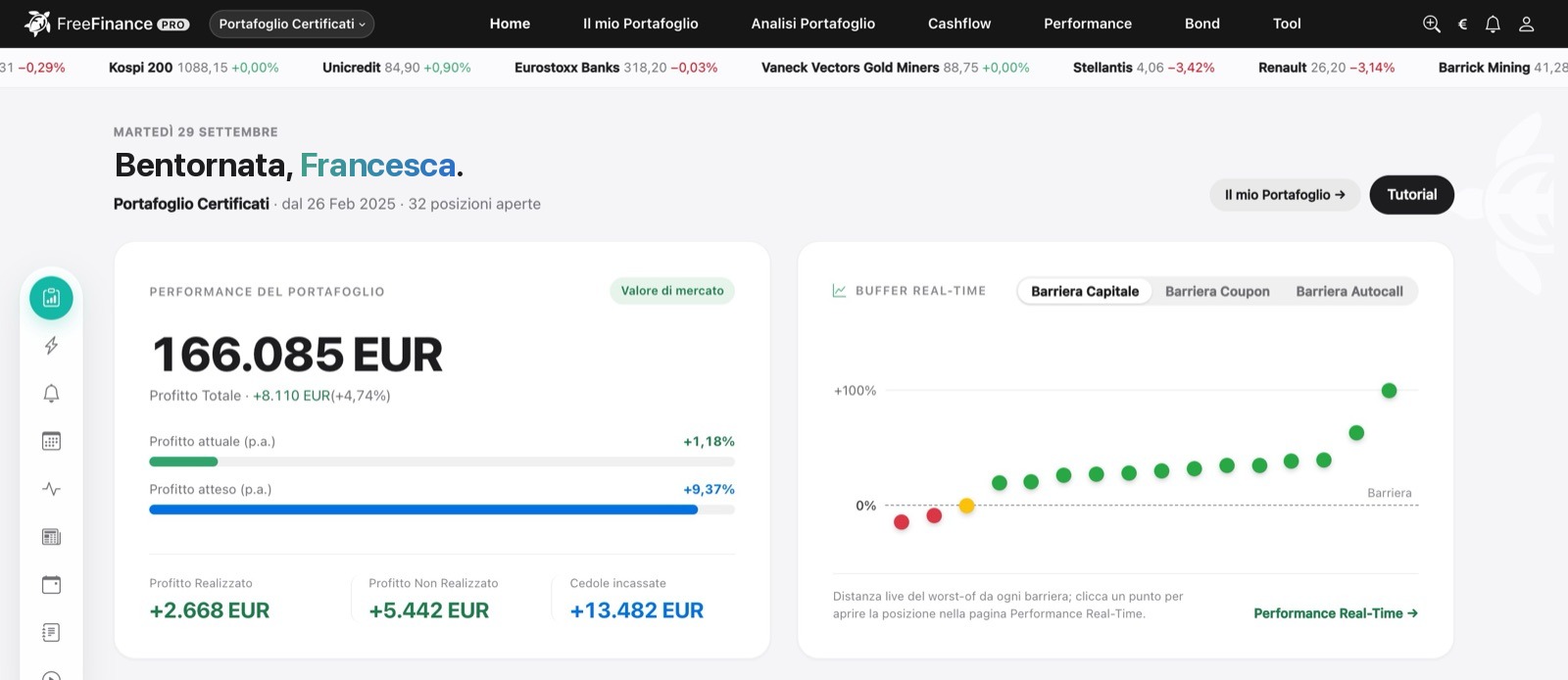Click the Valore di mercato badge
The image size is (1568, 680).
click(x=672, y=291)
